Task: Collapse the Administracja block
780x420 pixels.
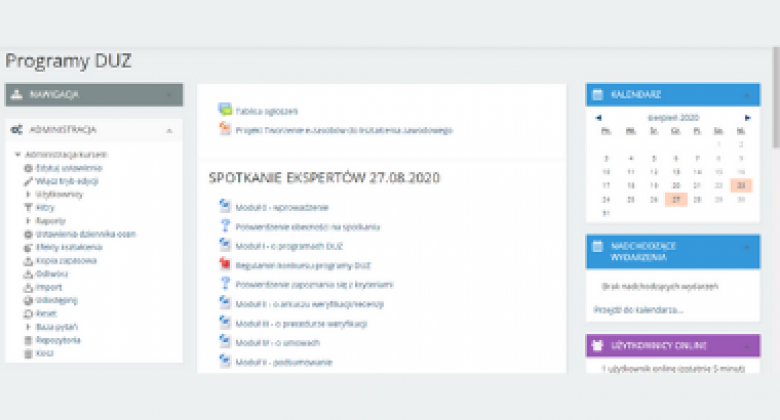Action: tap(168, 130)
